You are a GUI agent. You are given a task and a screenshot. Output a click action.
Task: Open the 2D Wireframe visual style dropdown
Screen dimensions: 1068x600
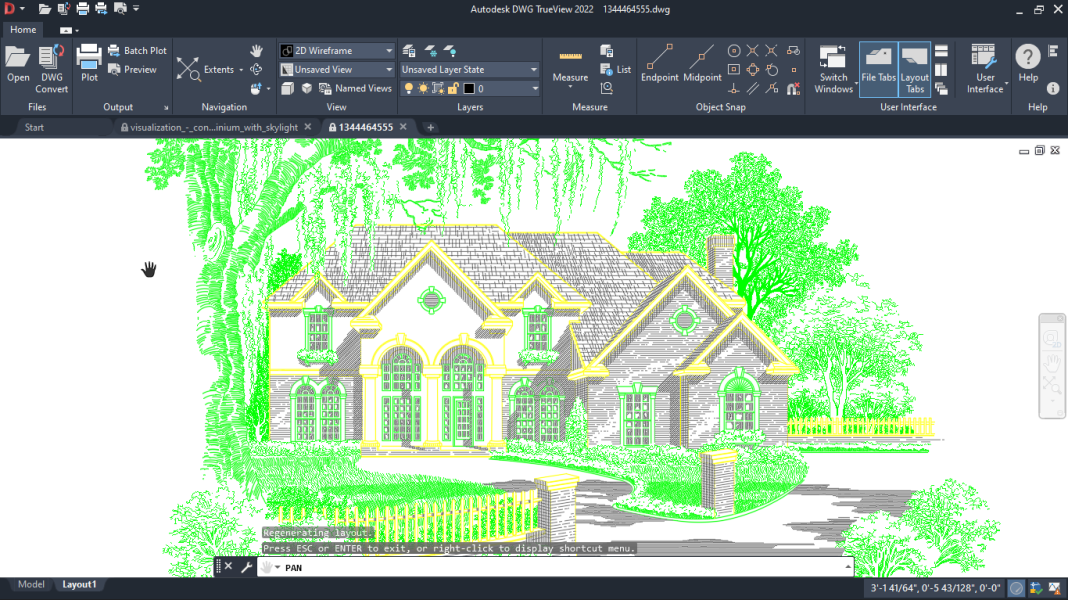tap(336, 50)
